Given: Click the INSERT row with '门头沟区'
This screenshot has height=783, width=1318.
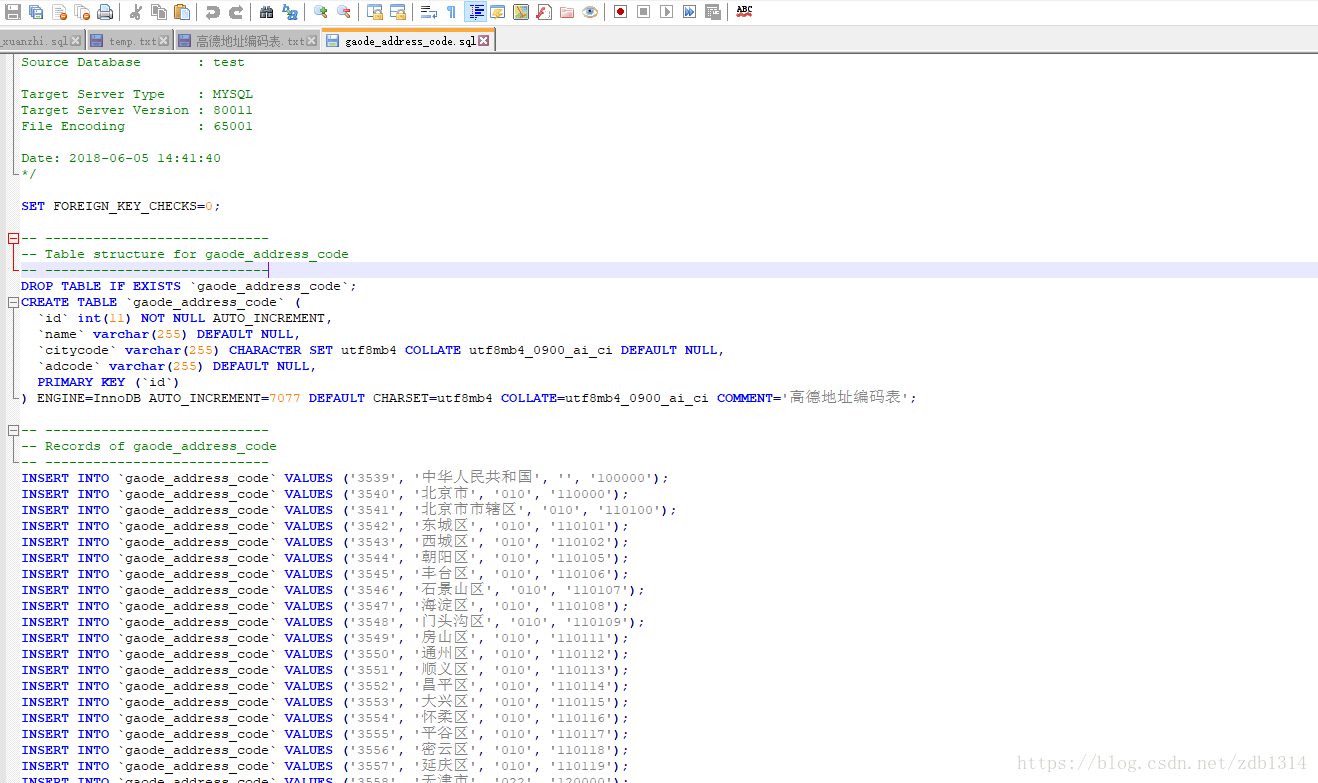Looking at the screenshot, I should 333,622.
